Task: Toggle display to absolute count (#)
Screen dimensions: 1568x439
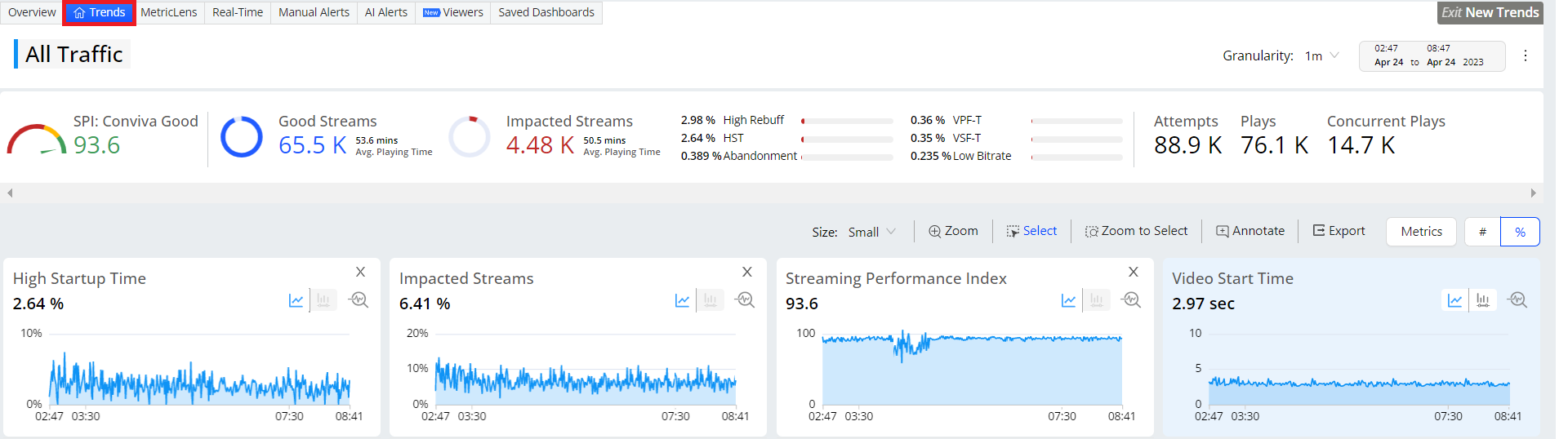Action: pyautogui.click(x=1482, y=232)
